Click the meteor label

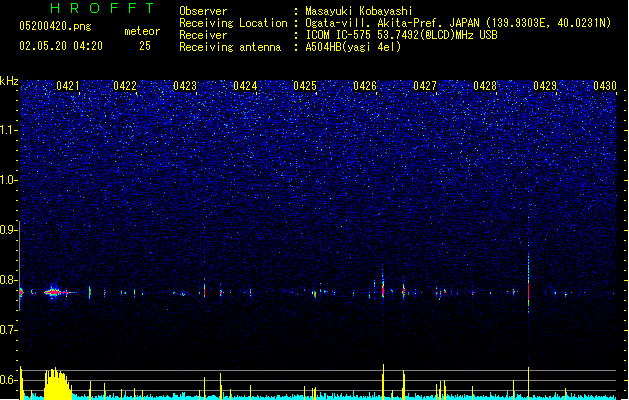click(142, 31)
